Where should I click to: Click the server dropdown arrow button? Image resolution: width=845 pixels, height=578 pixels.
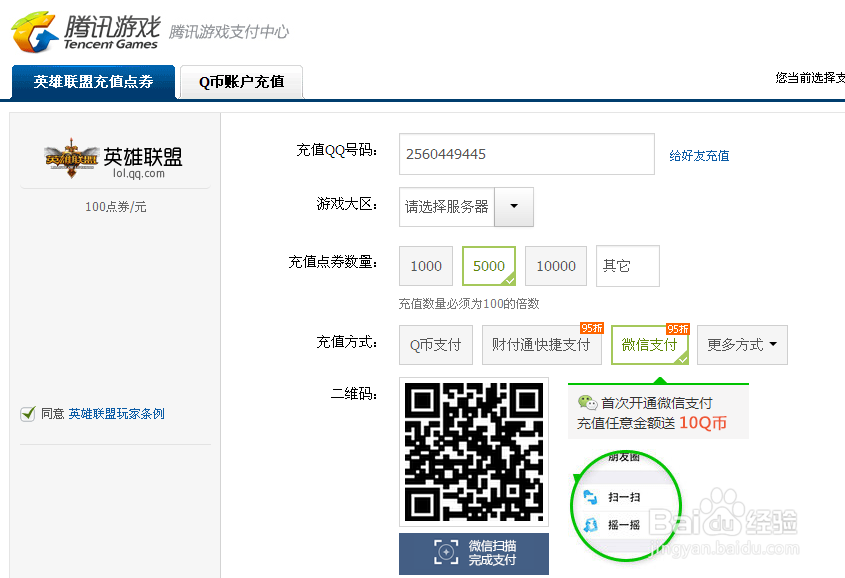coord(513,207)
